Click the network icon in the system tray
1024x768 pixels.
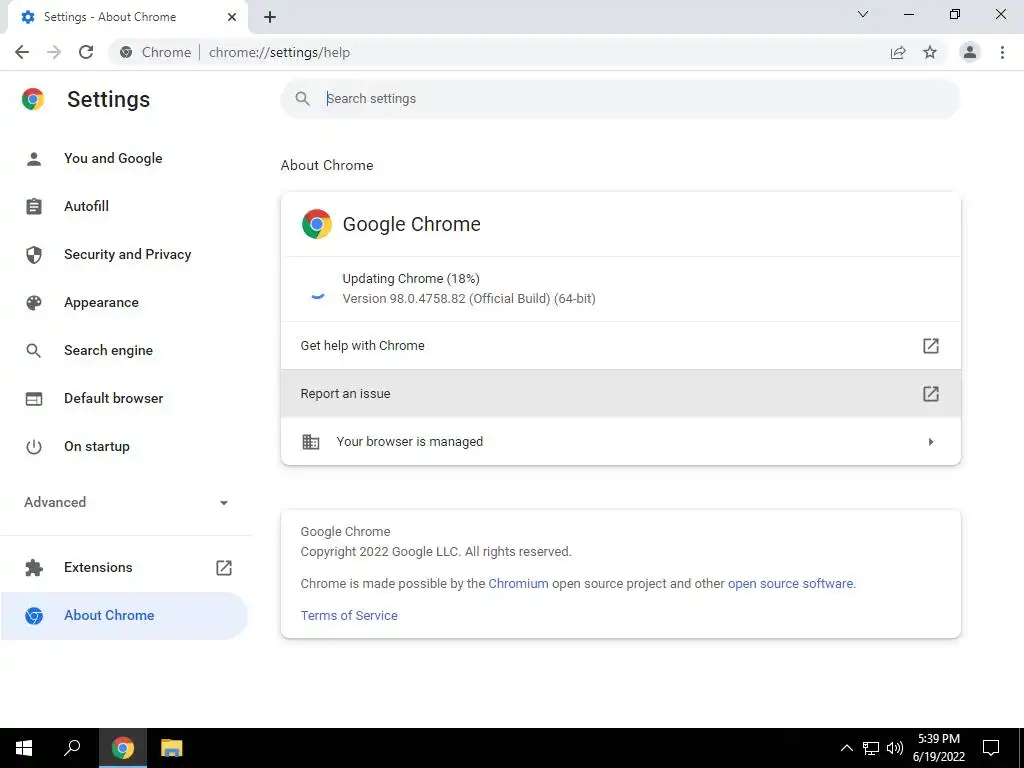[871, 748]
